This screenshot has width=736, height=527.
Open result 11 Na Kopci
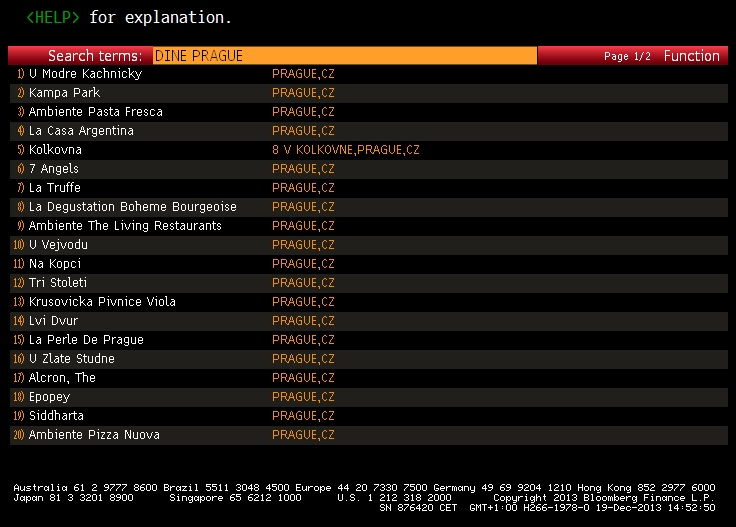[54, 264]
